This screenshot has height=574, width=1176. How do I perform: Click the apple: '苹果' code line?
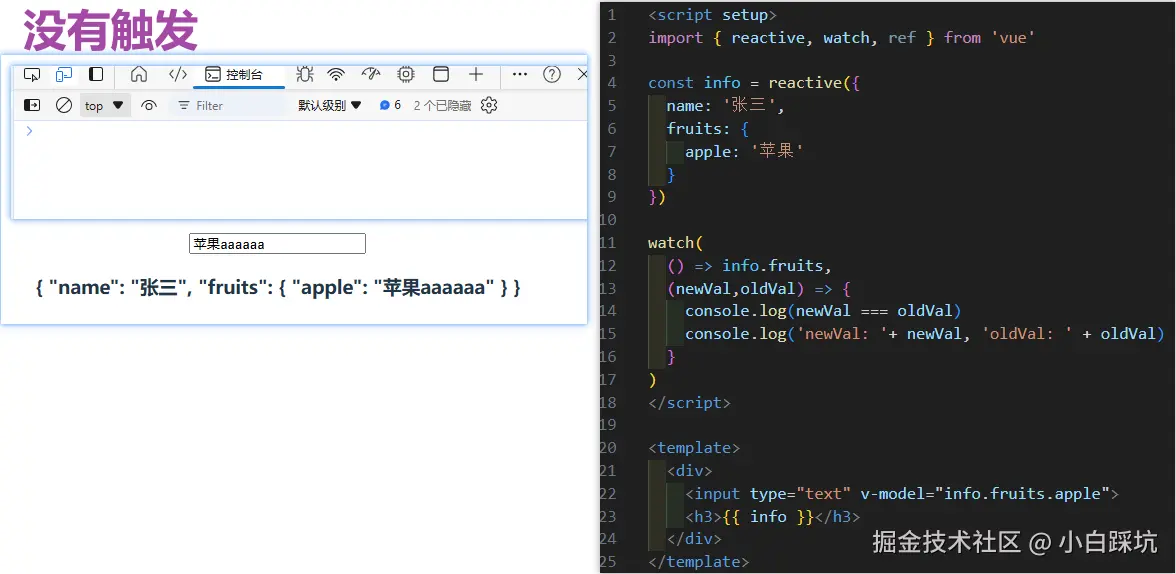(744, 152)
